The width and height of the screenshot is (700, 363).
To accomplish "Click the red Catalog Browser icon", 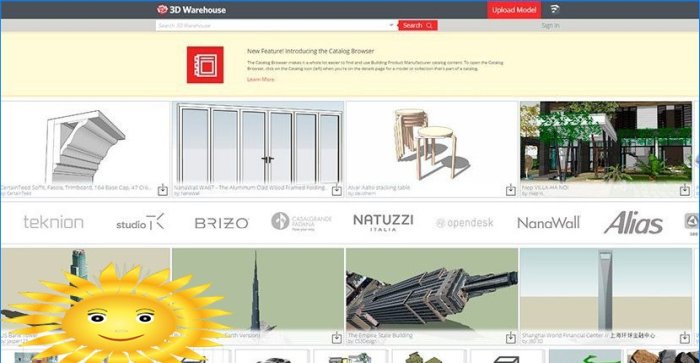I will pos(205,65).
